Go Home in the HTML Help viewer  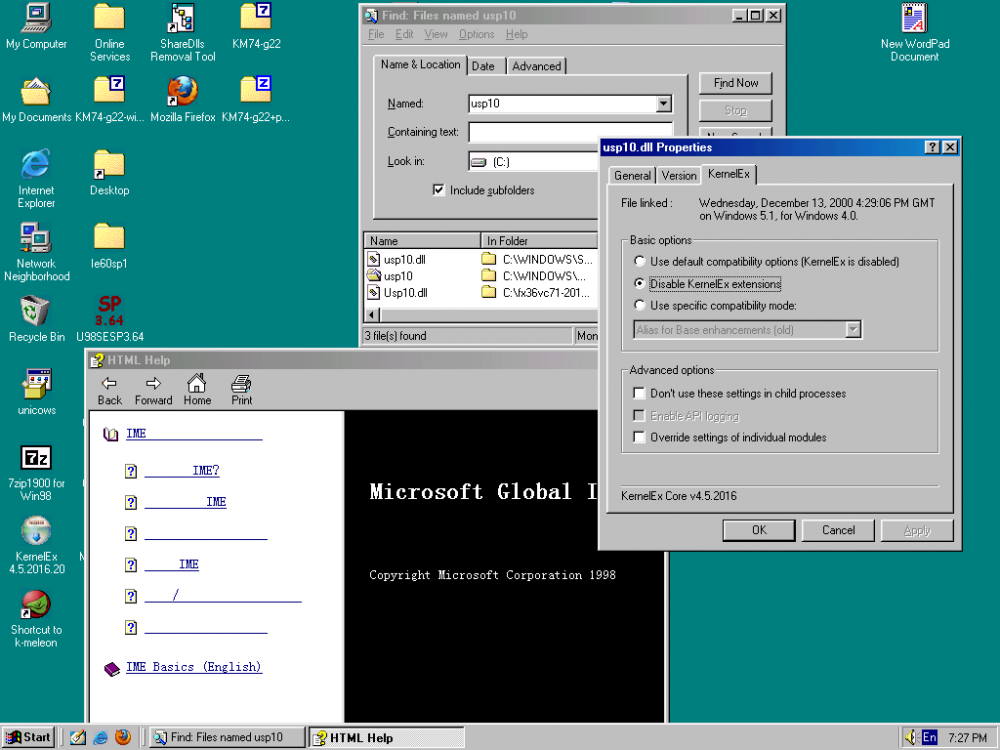tap(196, 390)
